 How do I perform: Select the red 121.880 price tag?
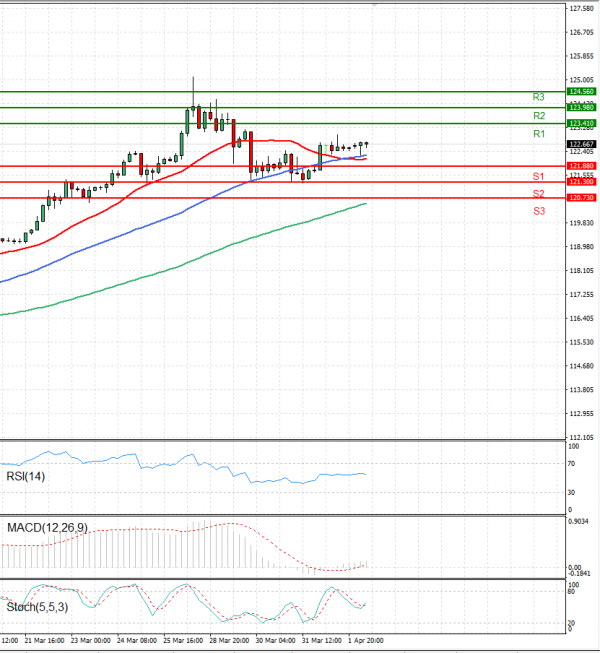click(x=581, y=165)
